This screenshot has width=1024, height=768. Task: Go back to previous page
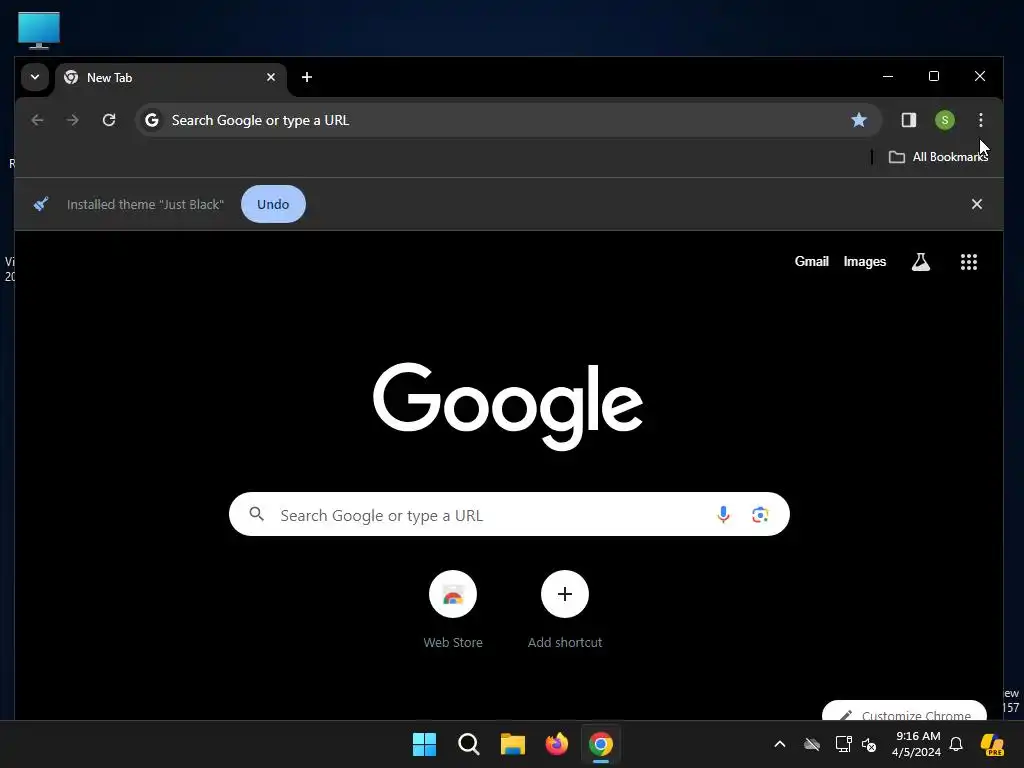pos(37,120)
